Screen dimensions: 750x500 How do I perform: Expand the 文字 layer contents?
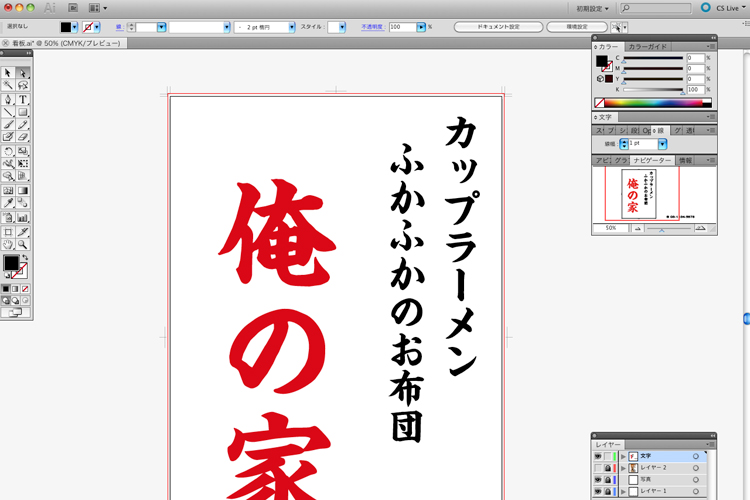pos(622,456)
